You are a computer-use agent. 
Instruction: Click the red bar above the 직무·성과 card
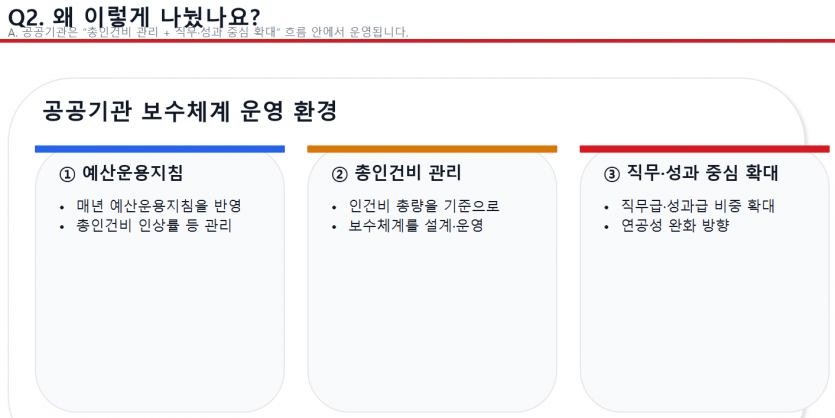[x=704, y=149]
